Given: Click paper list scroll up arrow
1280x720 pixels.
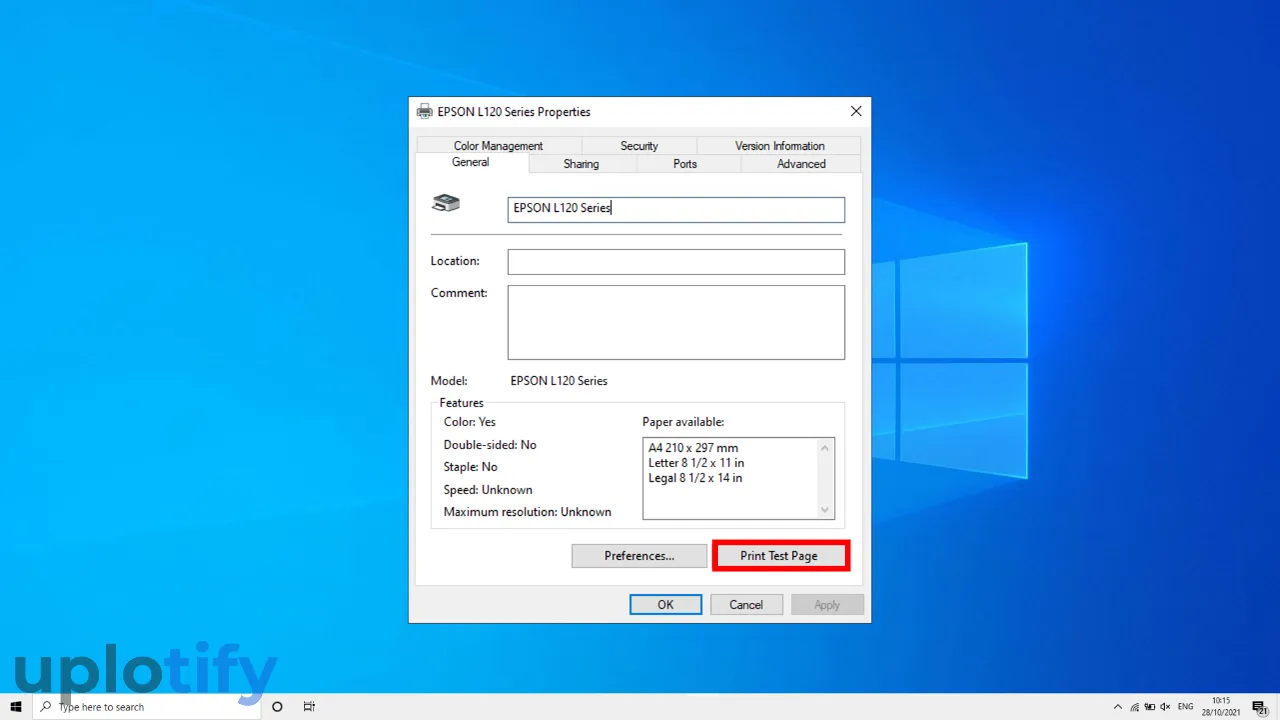Looking at the screenshot, I should pos(825,447).
